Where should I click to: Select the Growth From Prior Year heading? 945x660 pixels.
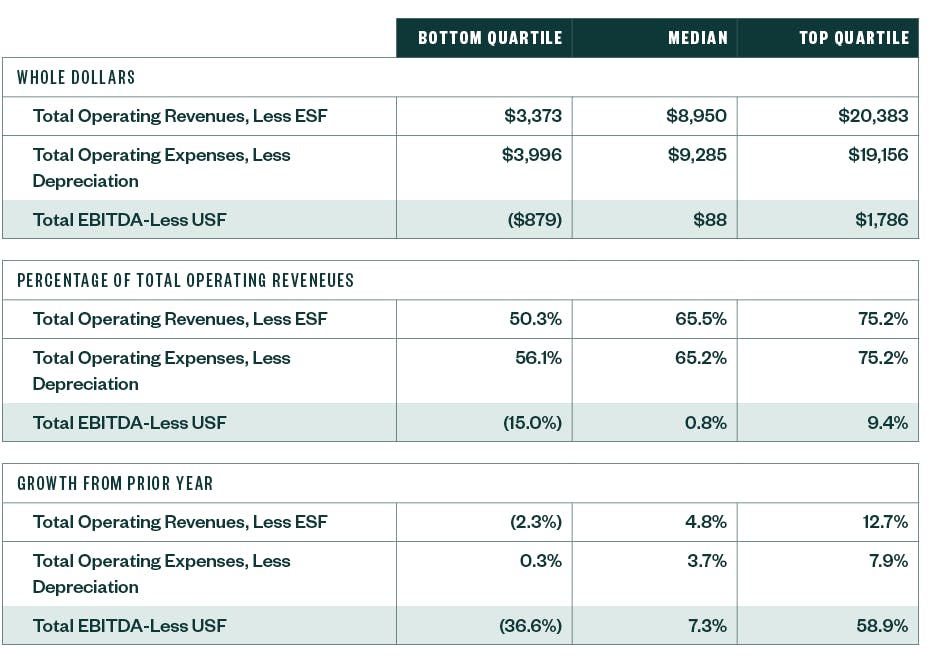pyautogui.click(x=115, y=483)
